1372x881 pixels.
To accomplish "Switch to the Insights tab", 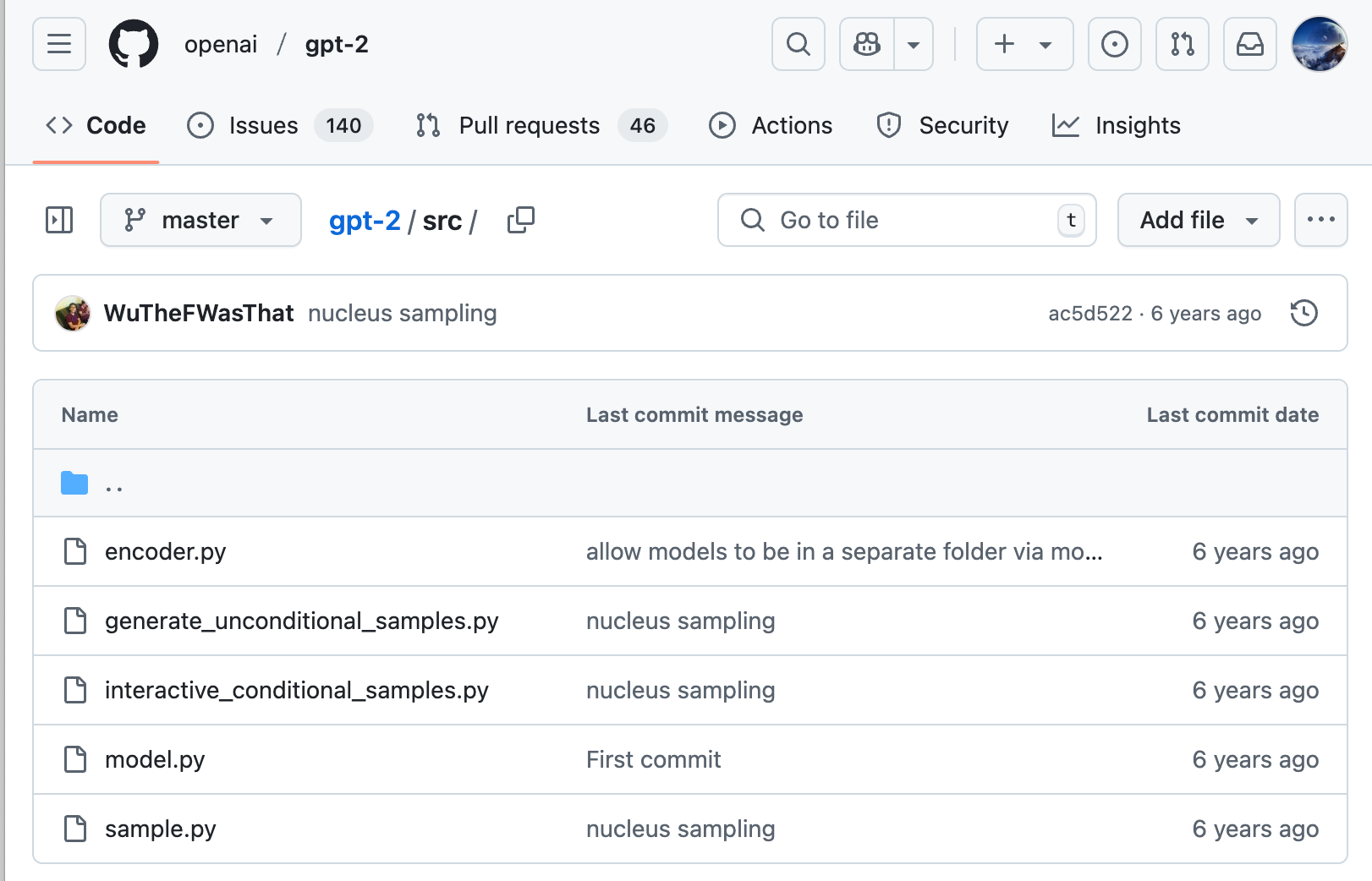I will [x=1116, y=125].
